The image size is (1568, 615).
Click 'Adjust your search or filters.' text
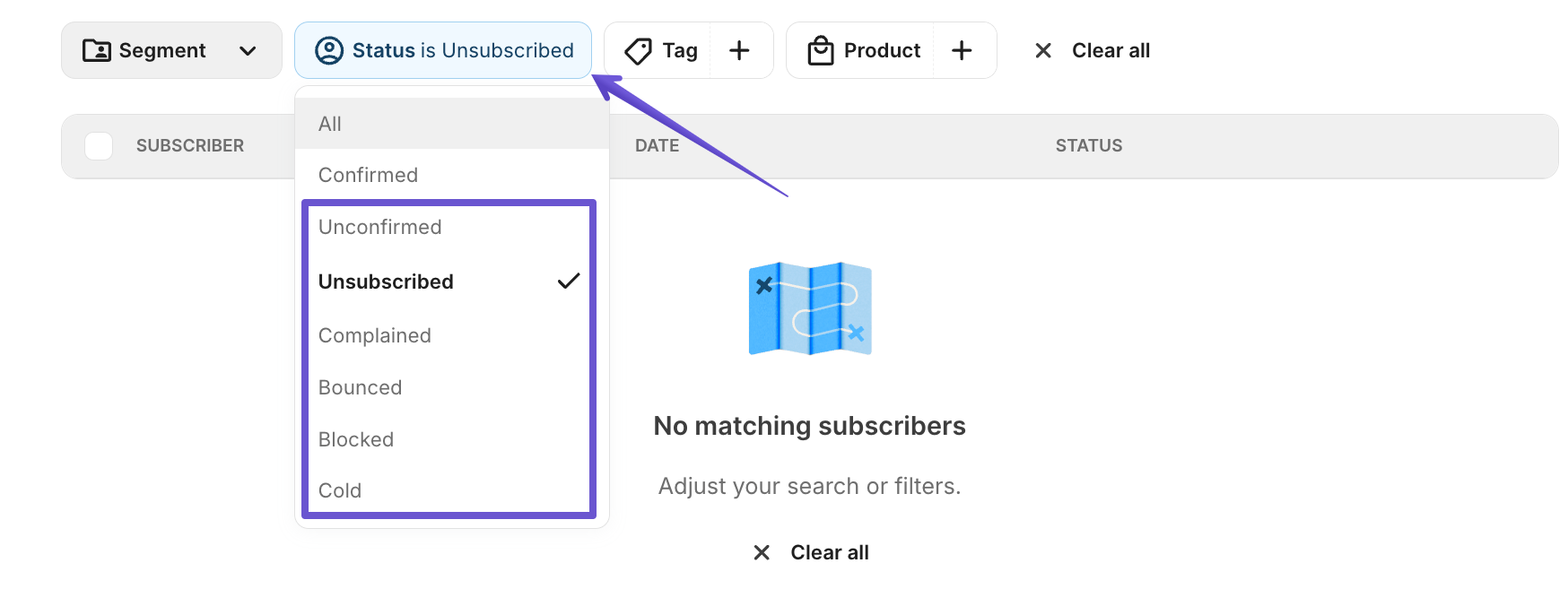coord(809,486)
